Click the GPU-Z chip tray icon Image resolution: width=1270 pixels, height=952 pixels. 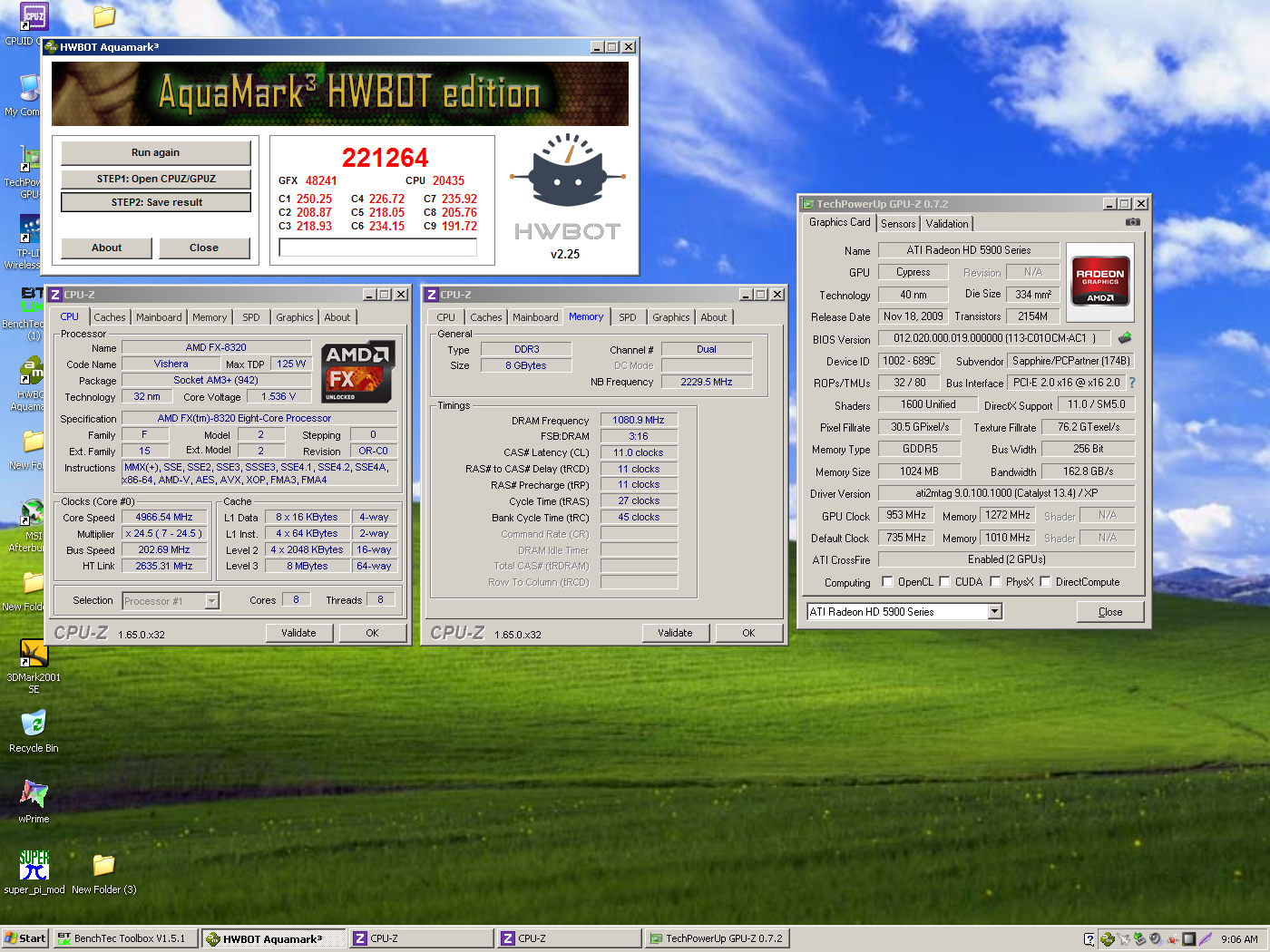1188,939
